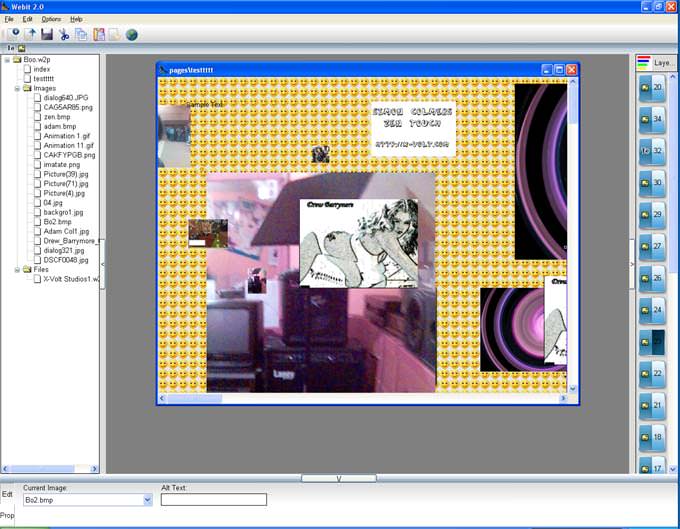Select layer 29 in Layers panel
Screen dimensions: 680x529
(x=652, y=215)
